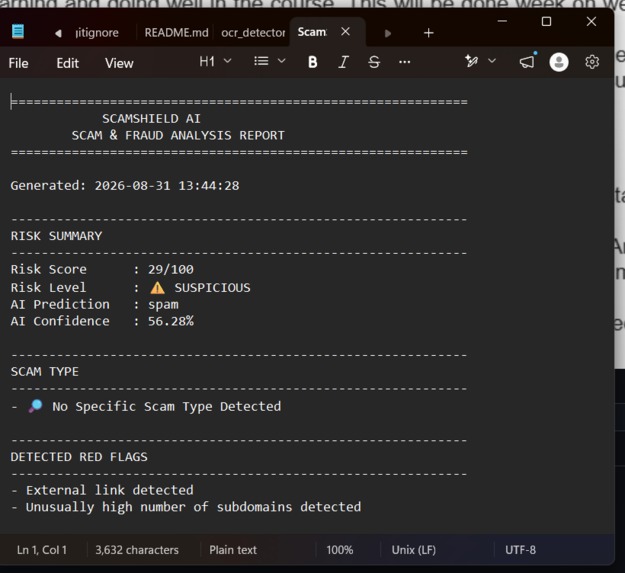
Task: Click the SCAMSHIELD AI title line
Action: (151, 118)
